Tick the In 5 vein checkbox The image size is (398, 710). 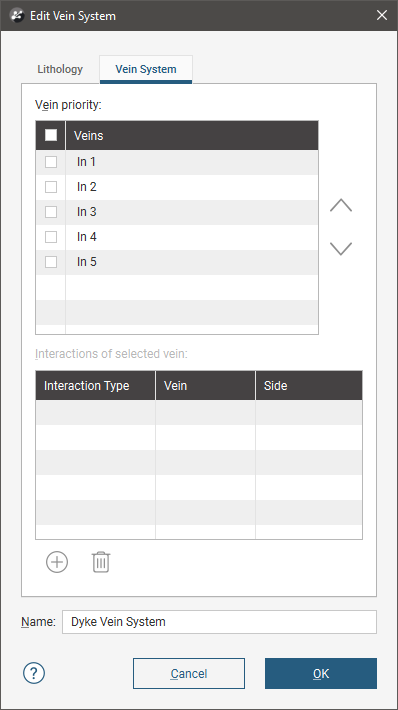pyautogui.click(x=51, y=262)
